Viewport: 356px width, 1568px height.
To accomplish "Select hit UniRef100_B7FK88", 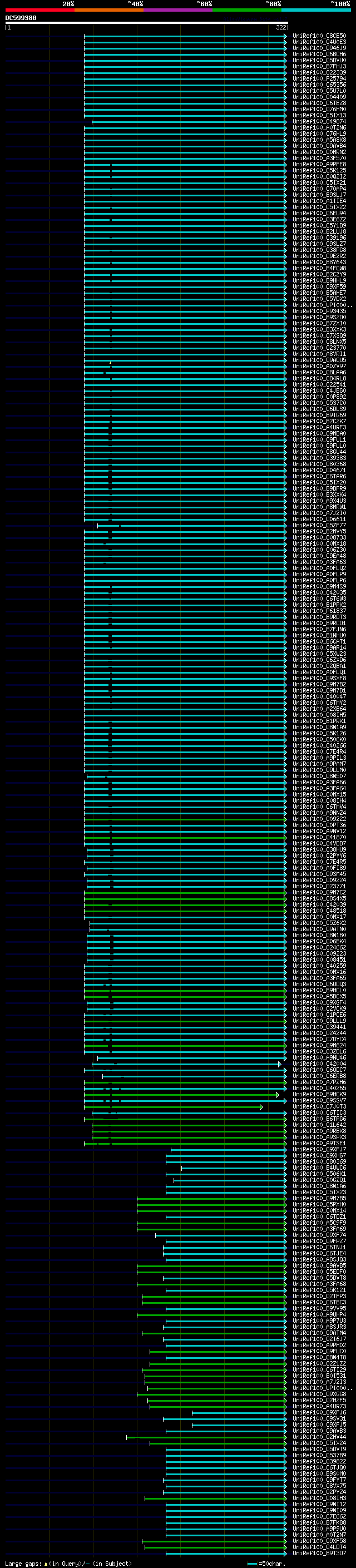I will [319, 1522].
